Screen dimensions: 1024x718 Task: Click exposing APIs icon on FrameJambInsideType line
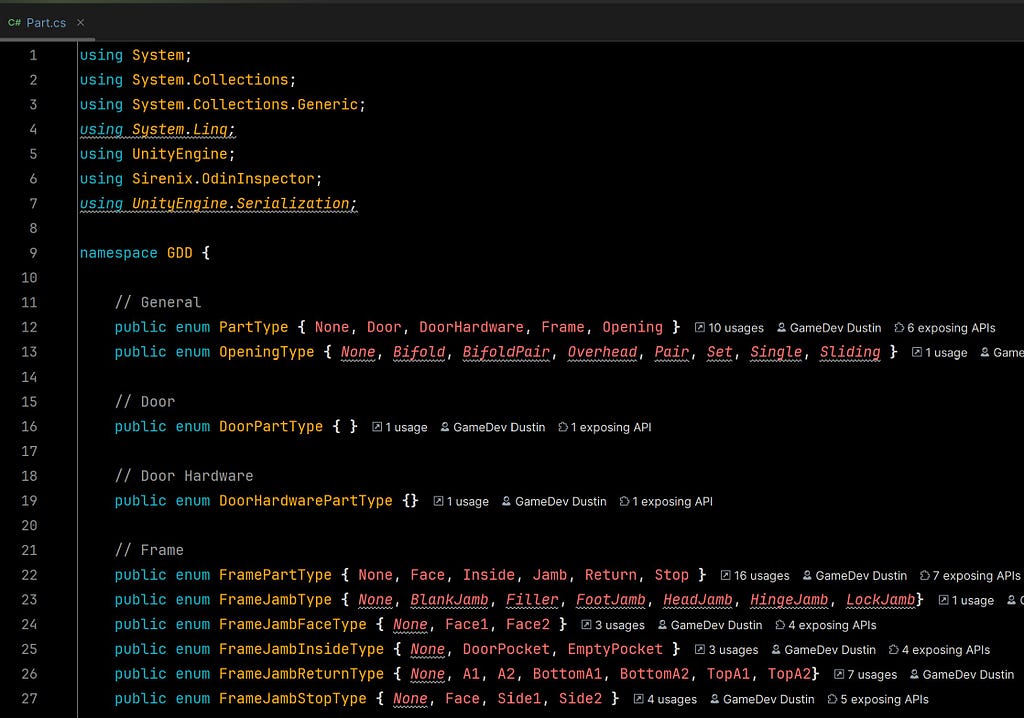click(x=893, y=649)
